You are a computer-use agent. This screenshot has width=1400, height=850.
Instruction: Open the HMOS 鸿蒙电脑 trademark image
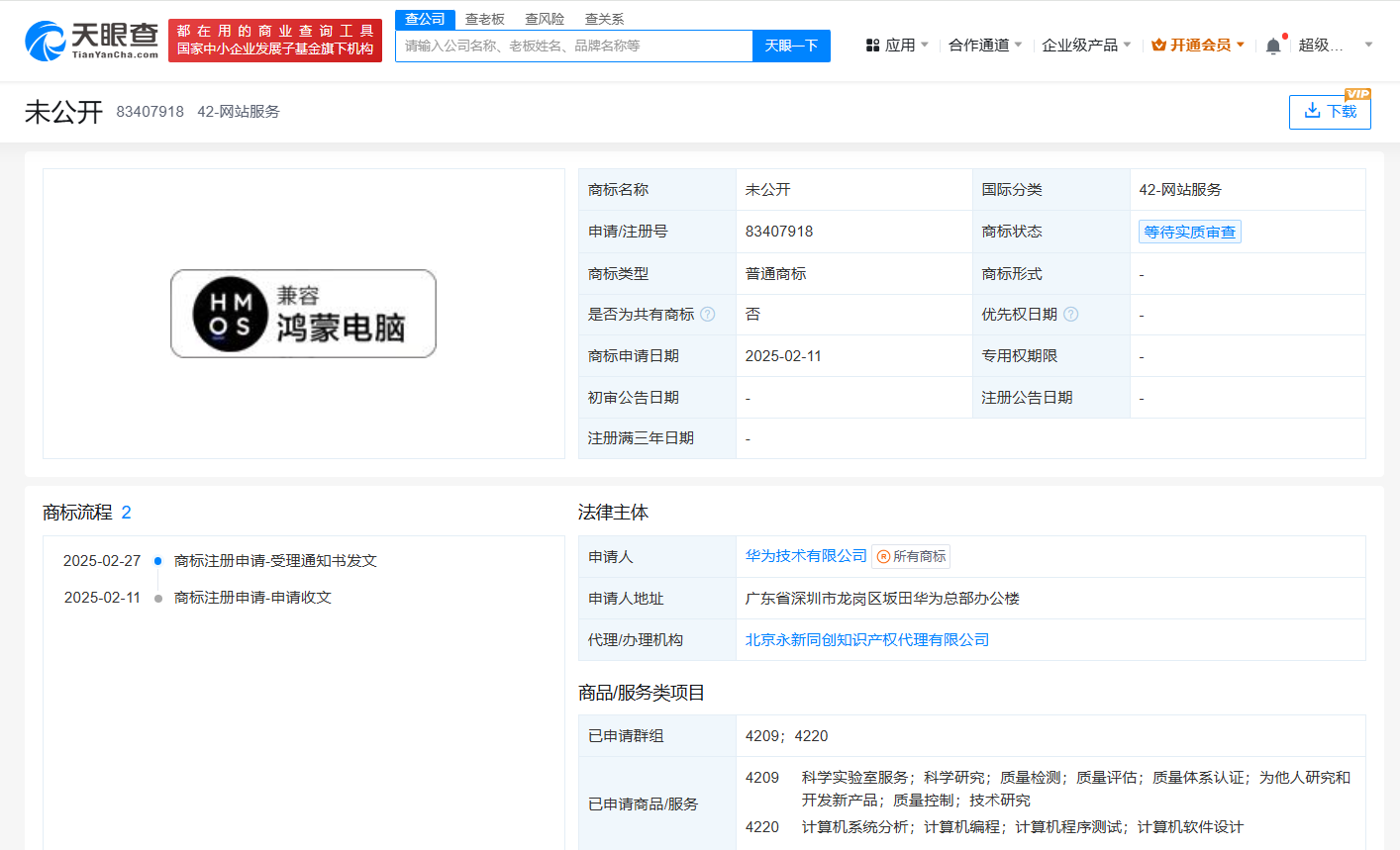tap(303, 314)
